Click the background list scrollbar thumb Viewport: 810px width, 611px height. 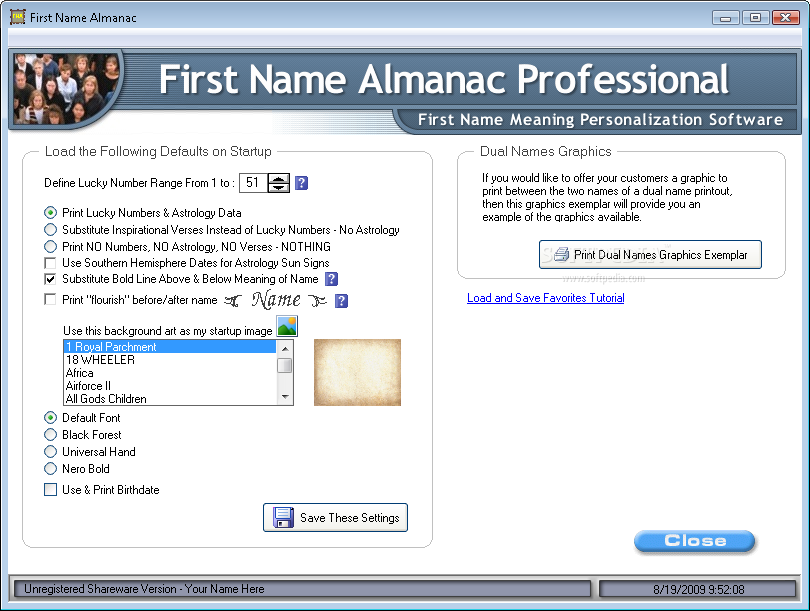(285, 366)
